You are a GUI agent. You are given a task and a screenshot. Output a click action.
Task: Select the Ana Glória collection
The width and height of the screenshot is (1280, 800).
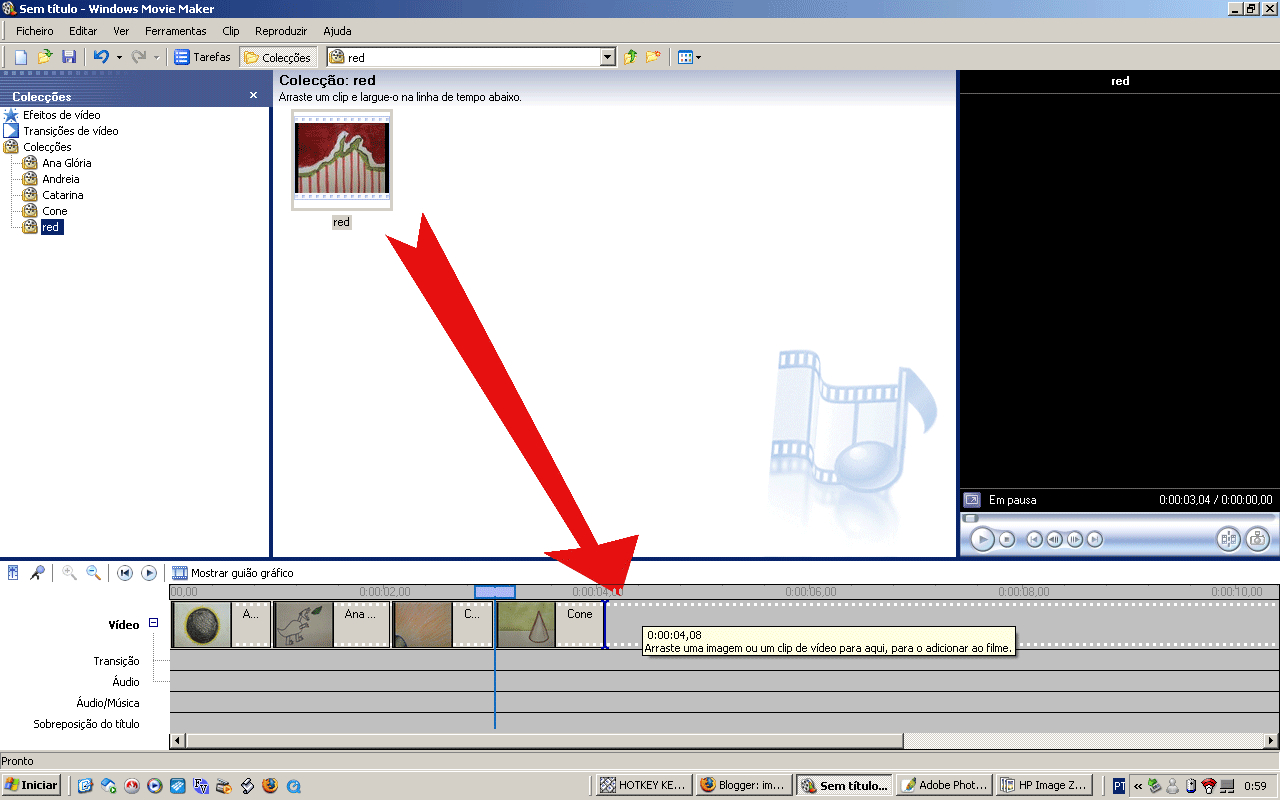click(66, 163)
